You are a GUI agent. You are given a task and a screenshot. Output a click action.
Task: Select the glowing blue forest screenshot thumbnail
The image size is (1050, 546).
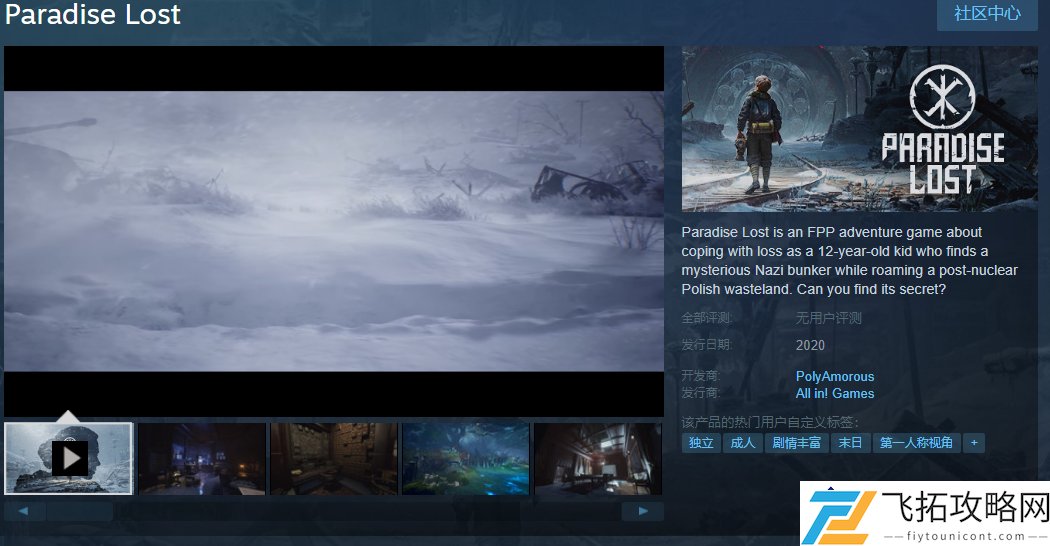pos(465,459)
